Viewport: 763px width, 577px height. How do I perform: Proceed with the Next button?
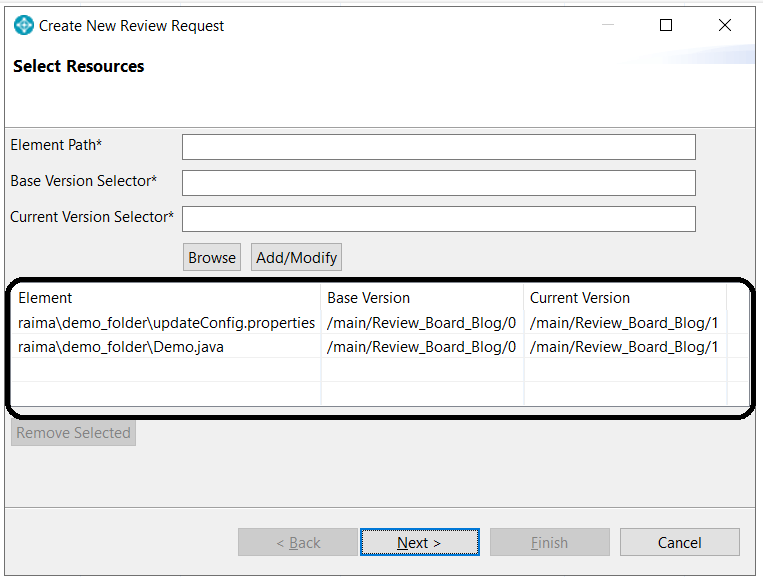(x=419, y=542)
